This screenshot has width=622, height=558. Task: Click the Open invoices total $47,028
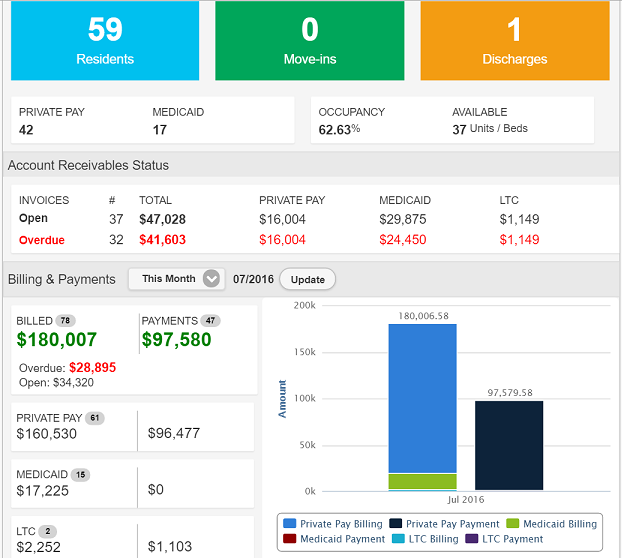tap(160, 218)
